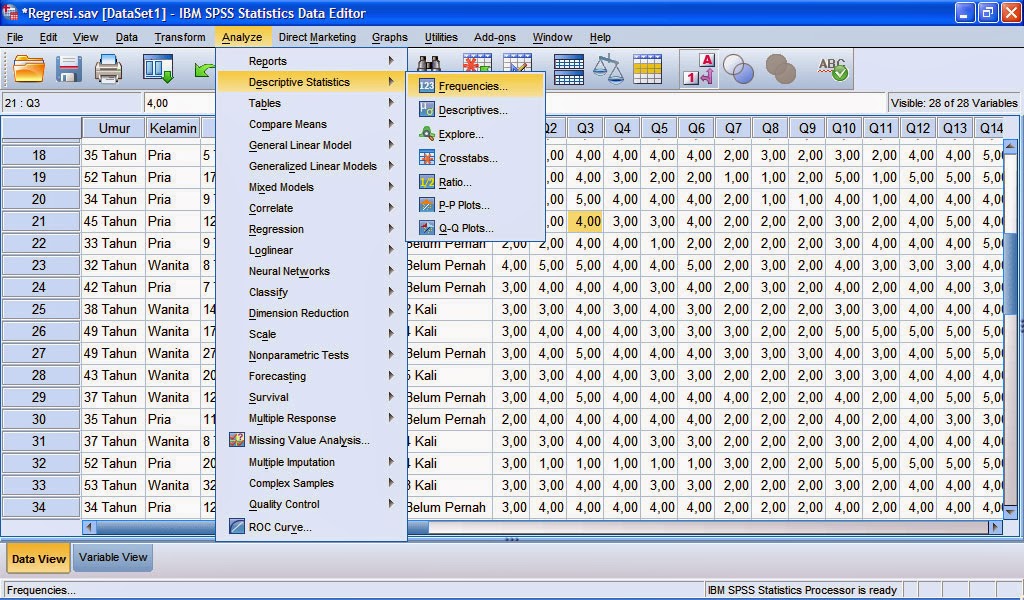Click the highlighted Q3 cell in row 21

pos(586,221)
